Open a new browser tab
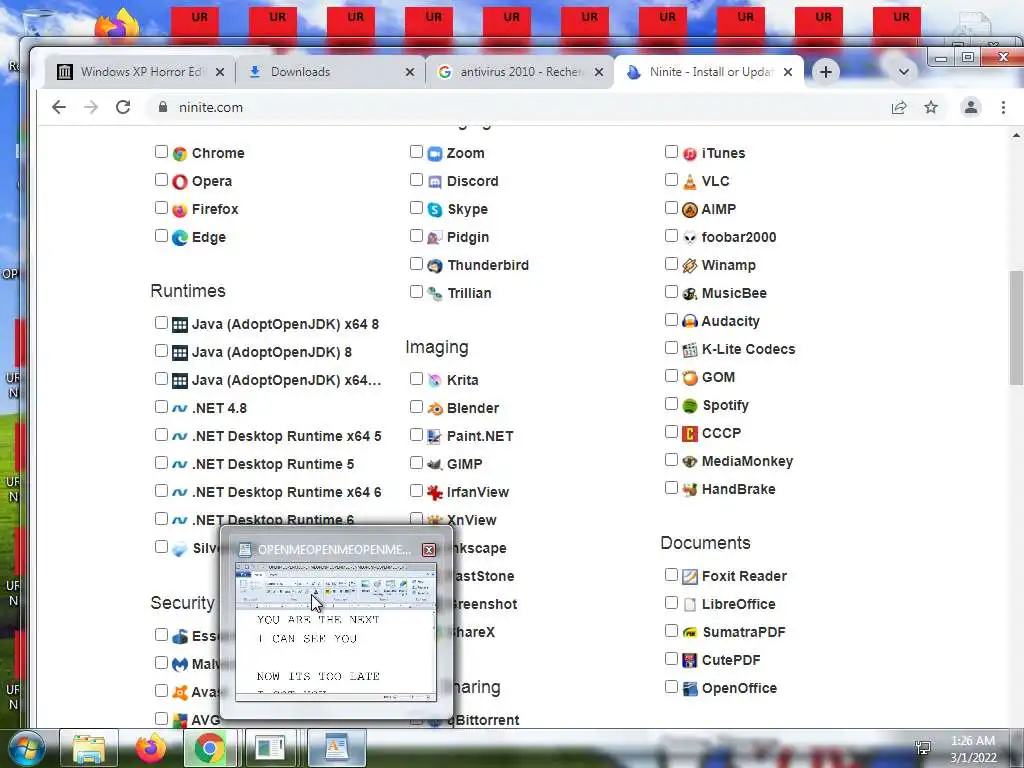The width and height of the screenshot is (1024, 768). tap(825, 72)
